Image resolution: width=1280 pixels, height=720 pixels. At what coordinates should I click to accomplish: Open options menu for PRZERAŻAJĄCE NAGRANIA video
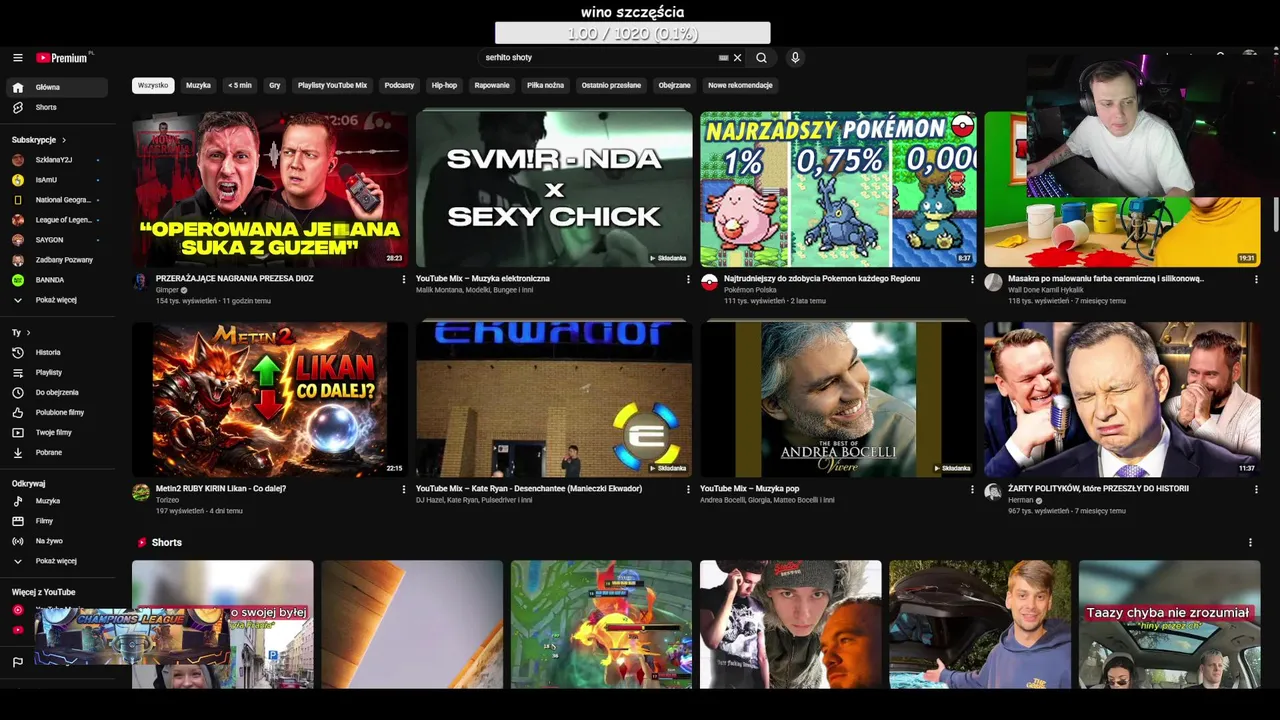[404, 280]
